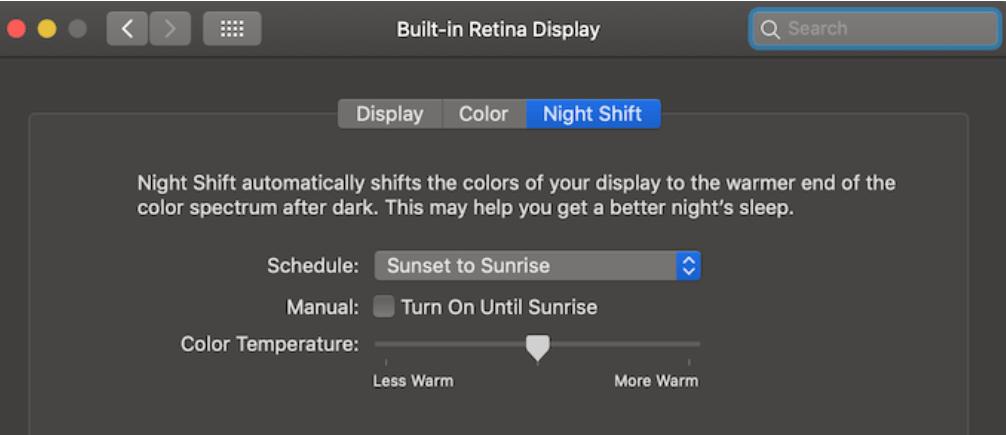The height and width of the screenshot is (435, 1006).
Task: Go forward with the right chevron button
Action: pos(170,29)
